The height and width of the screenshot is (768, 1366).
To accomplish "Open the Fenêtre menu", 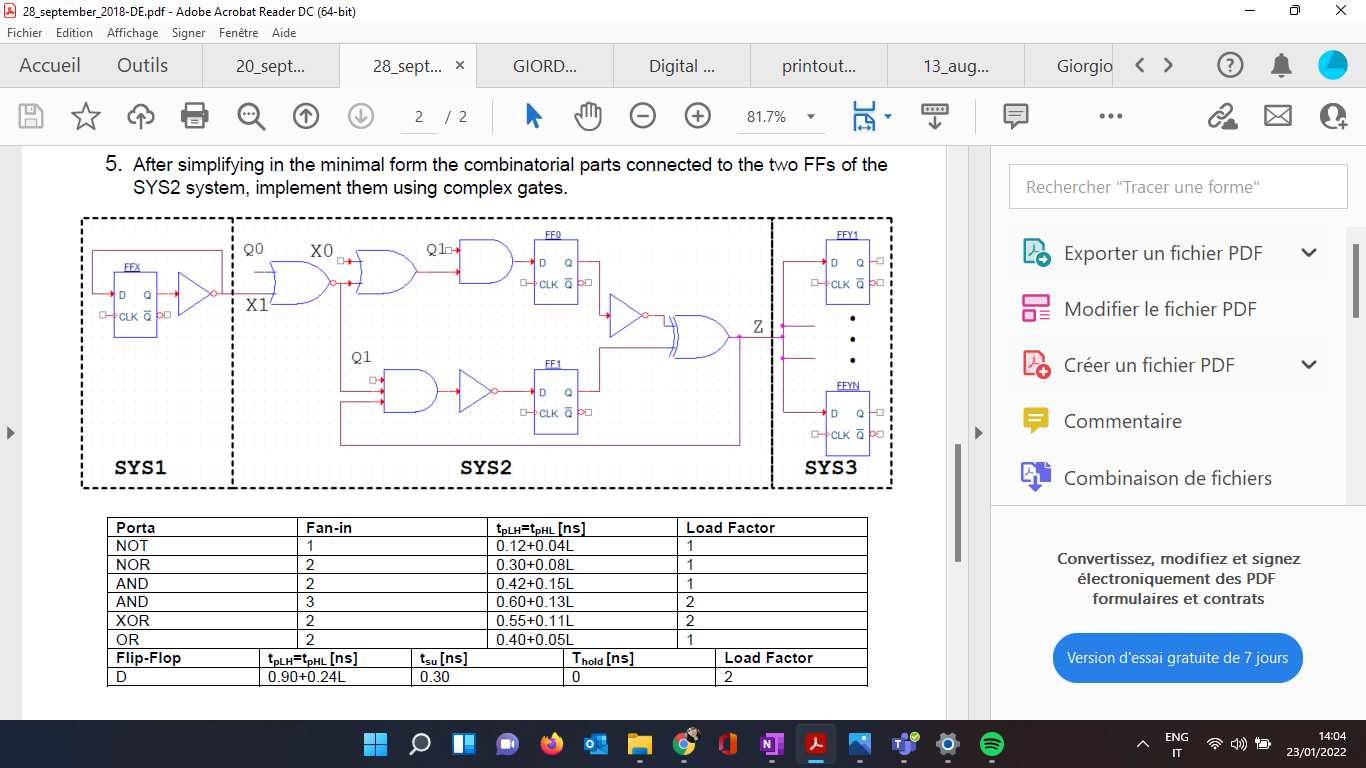I will point(239,33).
